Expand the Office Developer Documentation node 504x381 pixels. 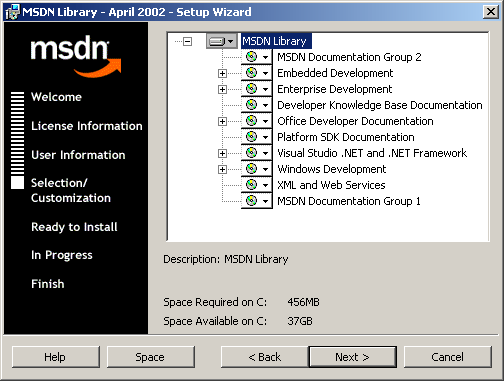tap(222, 121)
